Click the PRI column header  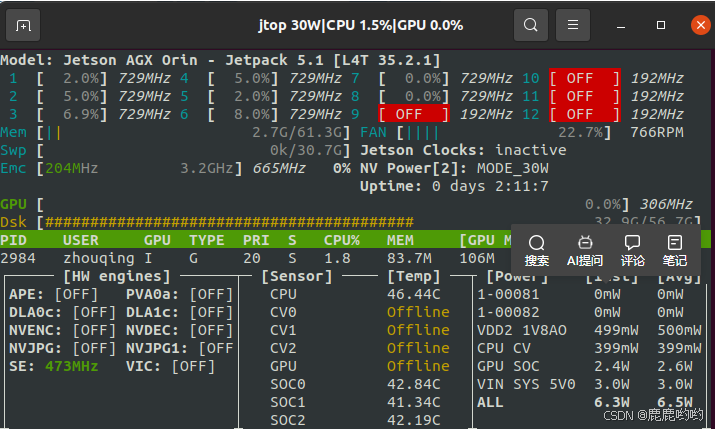(256, 240)
